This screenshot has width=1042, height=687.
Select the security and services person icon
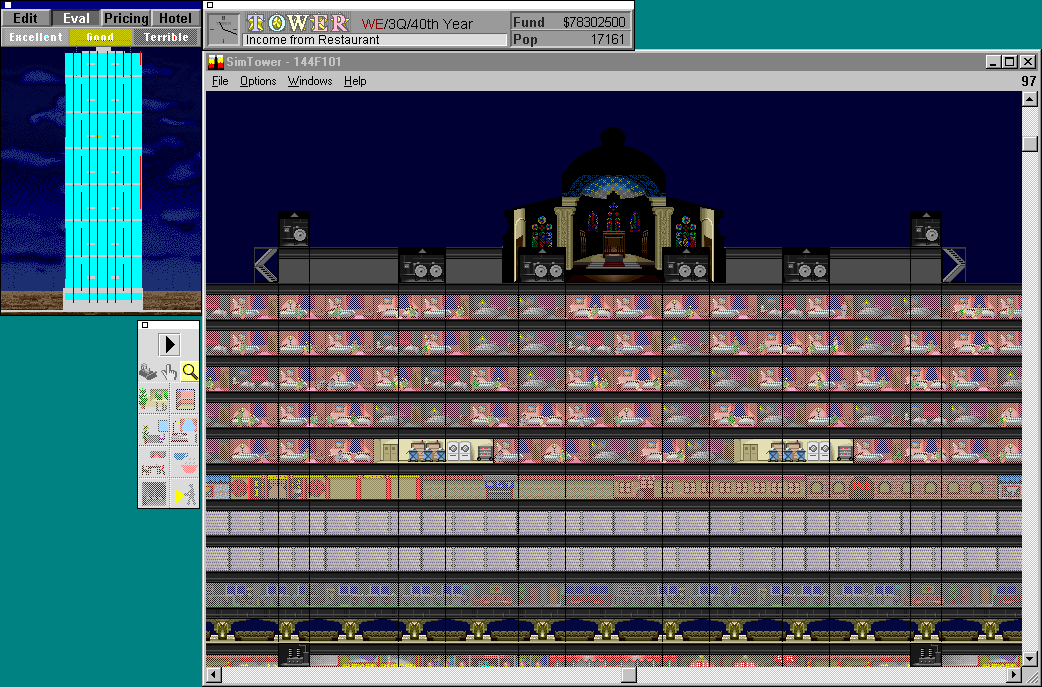tap(184, 493)
